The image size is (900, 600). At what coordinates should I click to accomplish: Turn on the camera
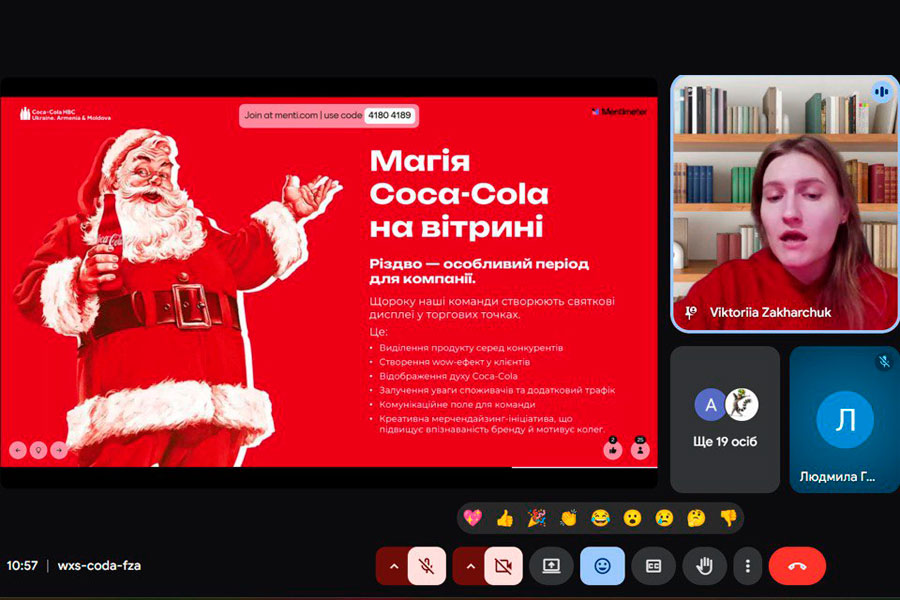click(503, 566)
